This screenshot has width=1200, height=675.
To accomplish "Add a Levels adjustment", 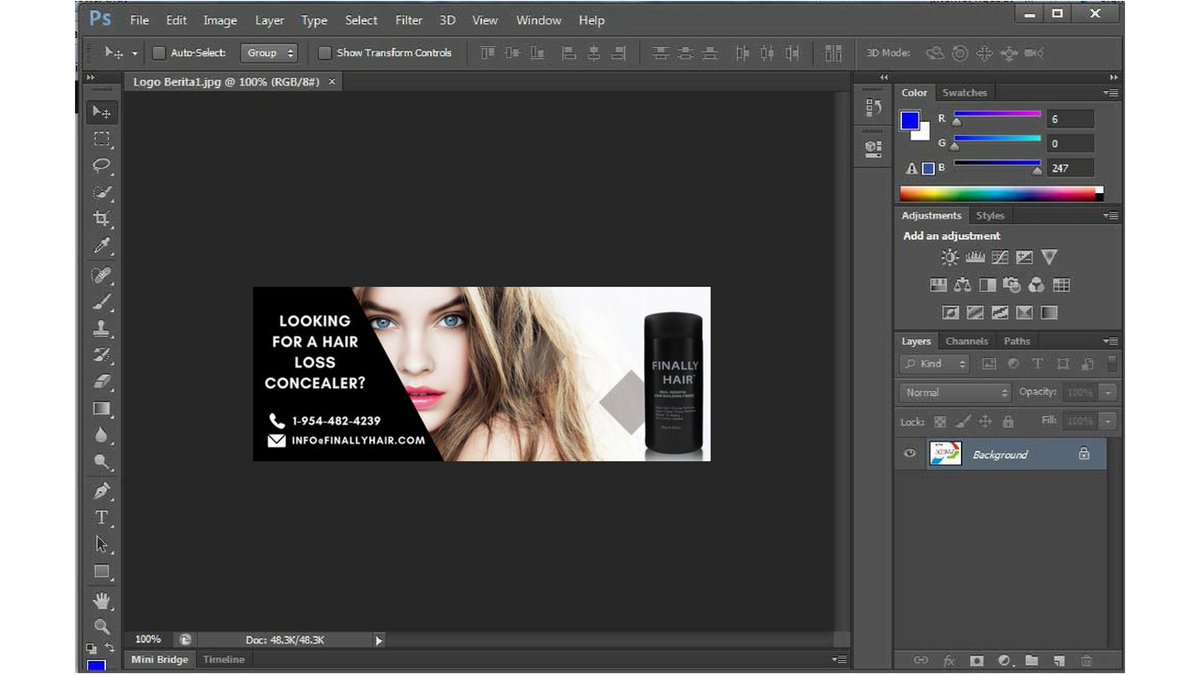I will 975,257.
